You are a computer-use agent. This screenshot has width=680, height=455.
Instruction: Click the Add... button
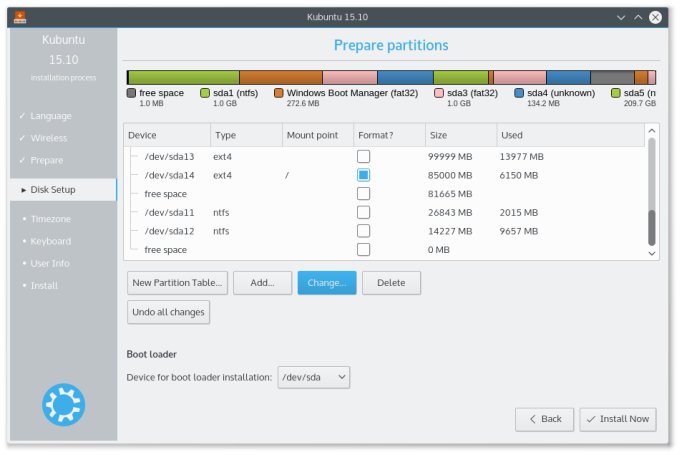pyautogui.click(x=262, y=283)
